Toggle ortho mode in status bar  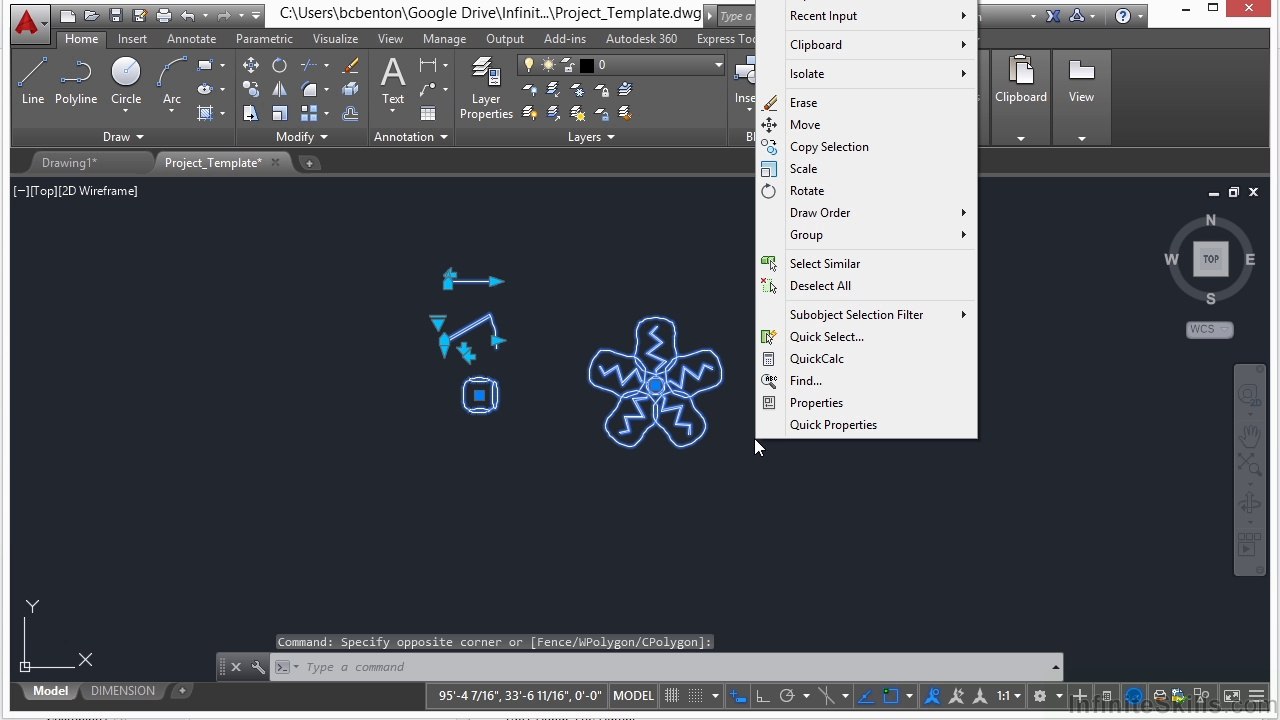762,696
